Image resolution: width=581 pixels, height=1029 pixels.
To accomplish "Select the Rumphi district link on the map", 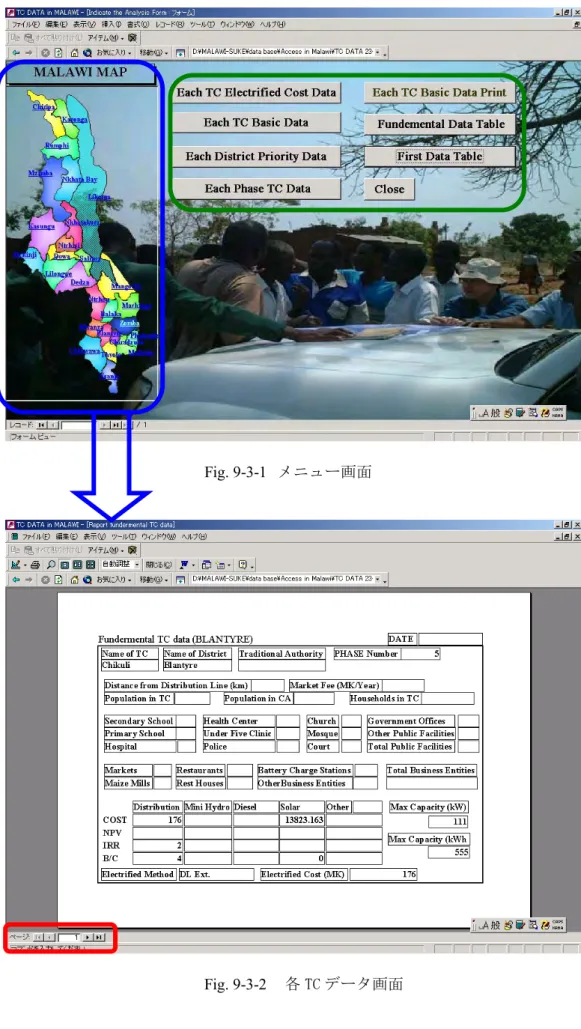I will coord(56,145).
